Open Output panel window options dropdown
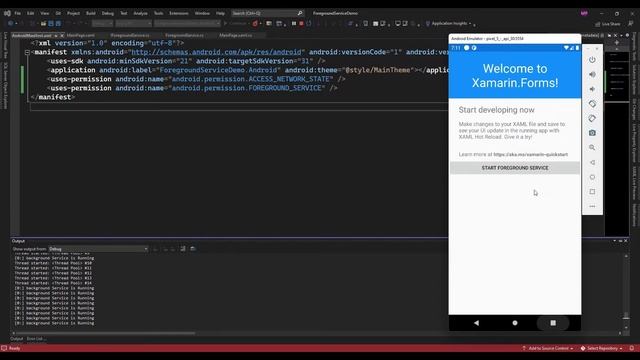Image resolution: width=640 pixels, height=360 pixels. coord(614,241)
